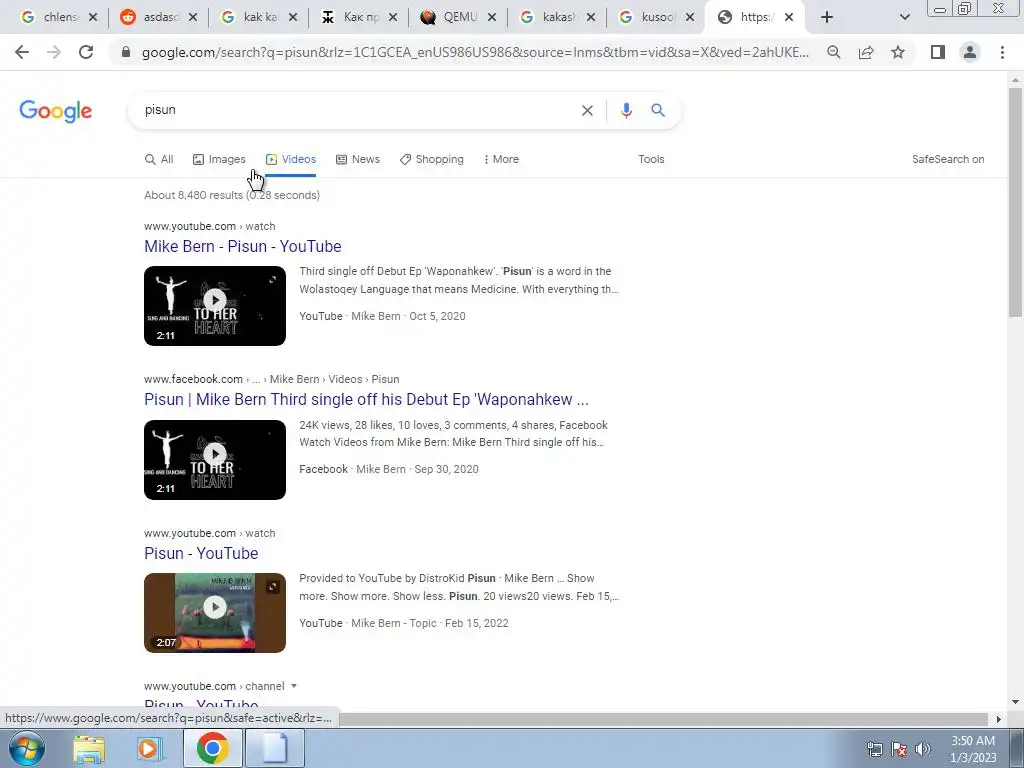Open the Chrome taskbar button

tap(212, 748)
